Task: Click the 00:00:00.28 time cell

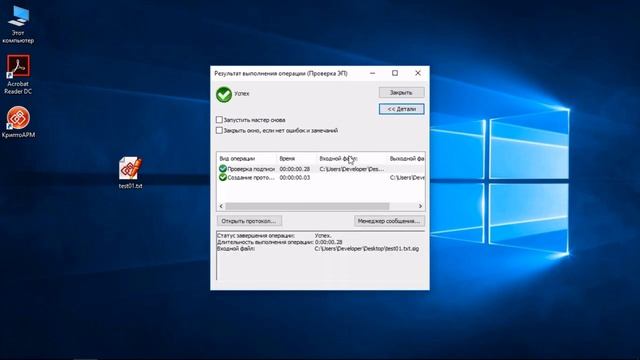Action: pos(295,169)
